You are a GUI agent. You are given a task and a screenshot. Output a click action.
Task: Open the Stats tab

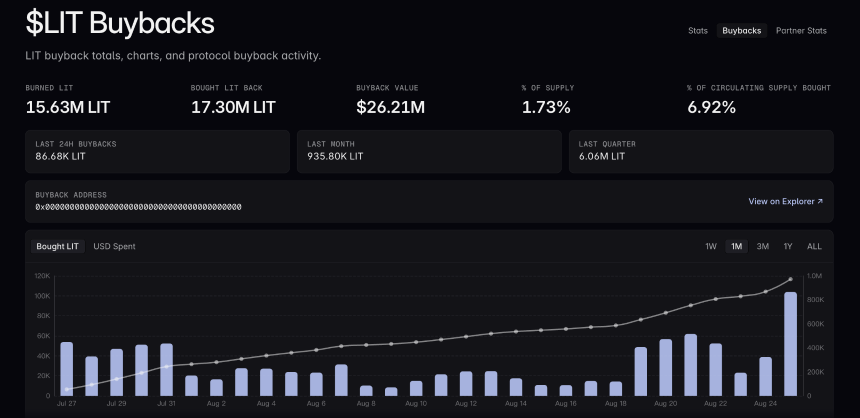click(698, 31)
